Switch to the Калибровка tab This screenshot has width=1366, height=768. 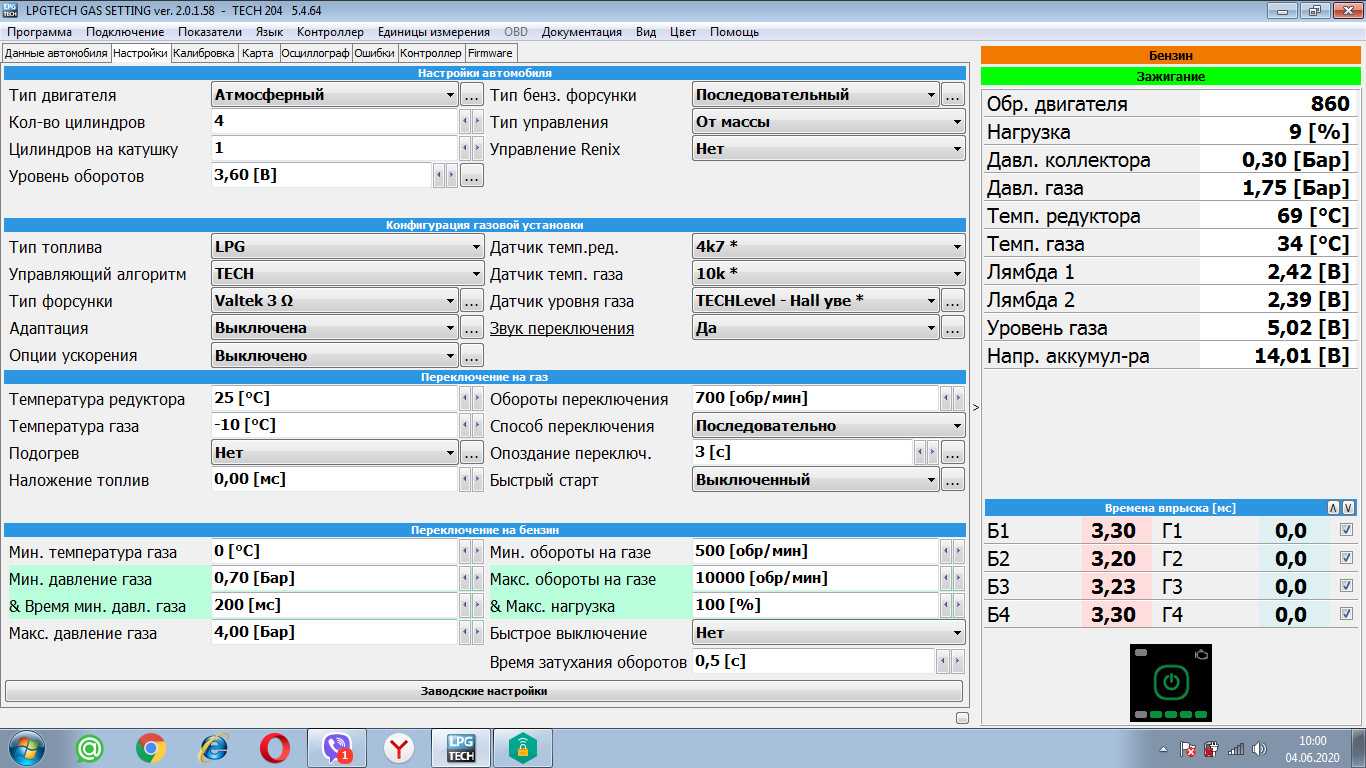click(x=204, y=53)
